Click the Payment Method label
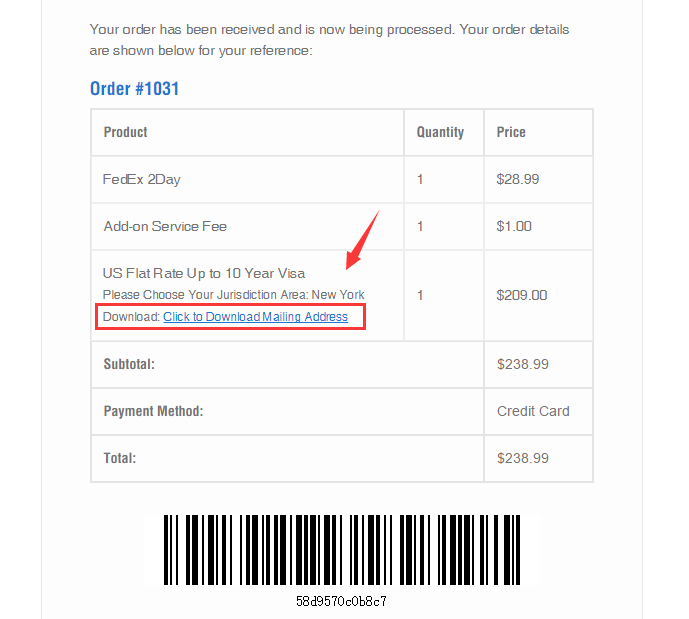 pyautogui.click(x=153, y=411)
